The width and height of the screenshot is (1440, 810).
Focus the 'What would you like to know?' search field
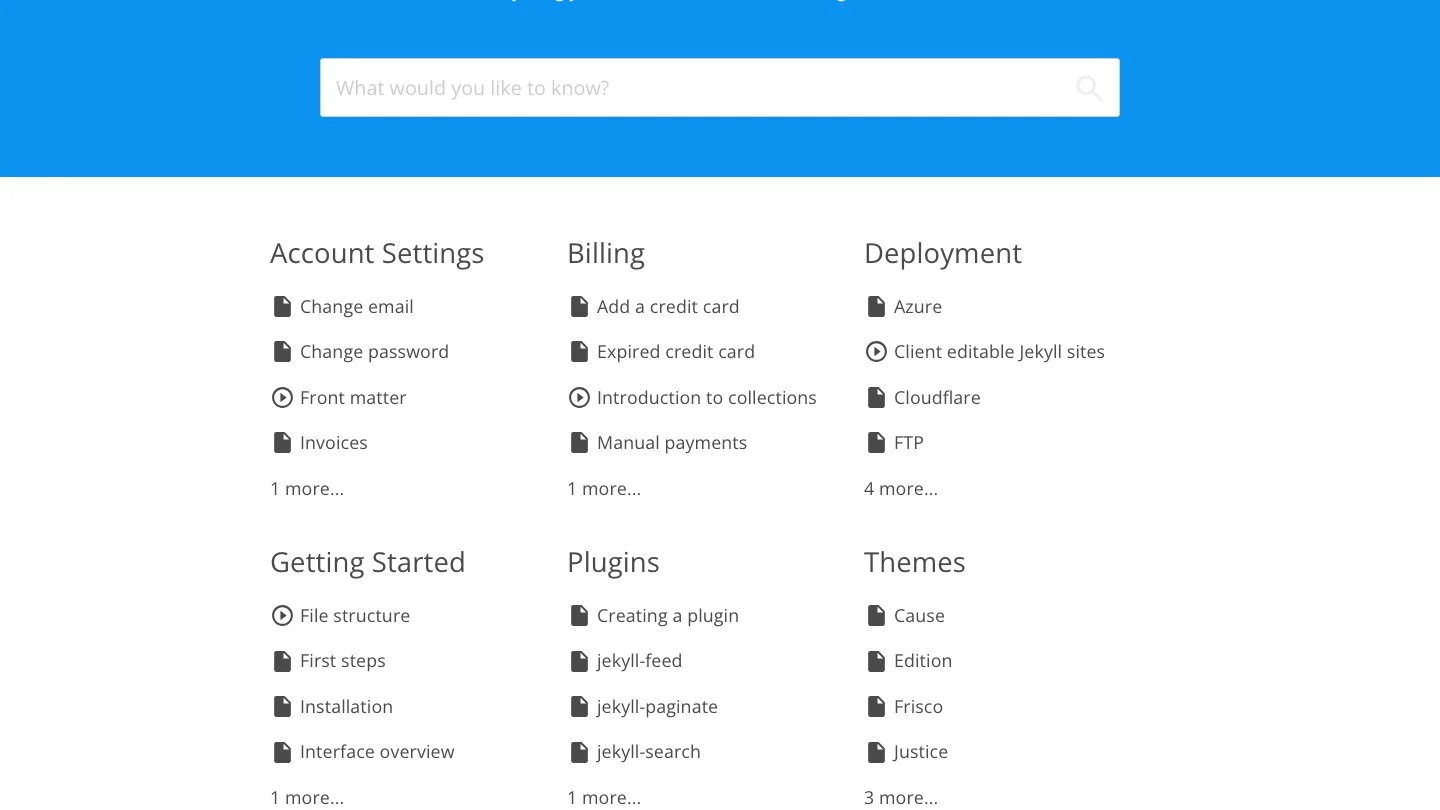[720, 87]
